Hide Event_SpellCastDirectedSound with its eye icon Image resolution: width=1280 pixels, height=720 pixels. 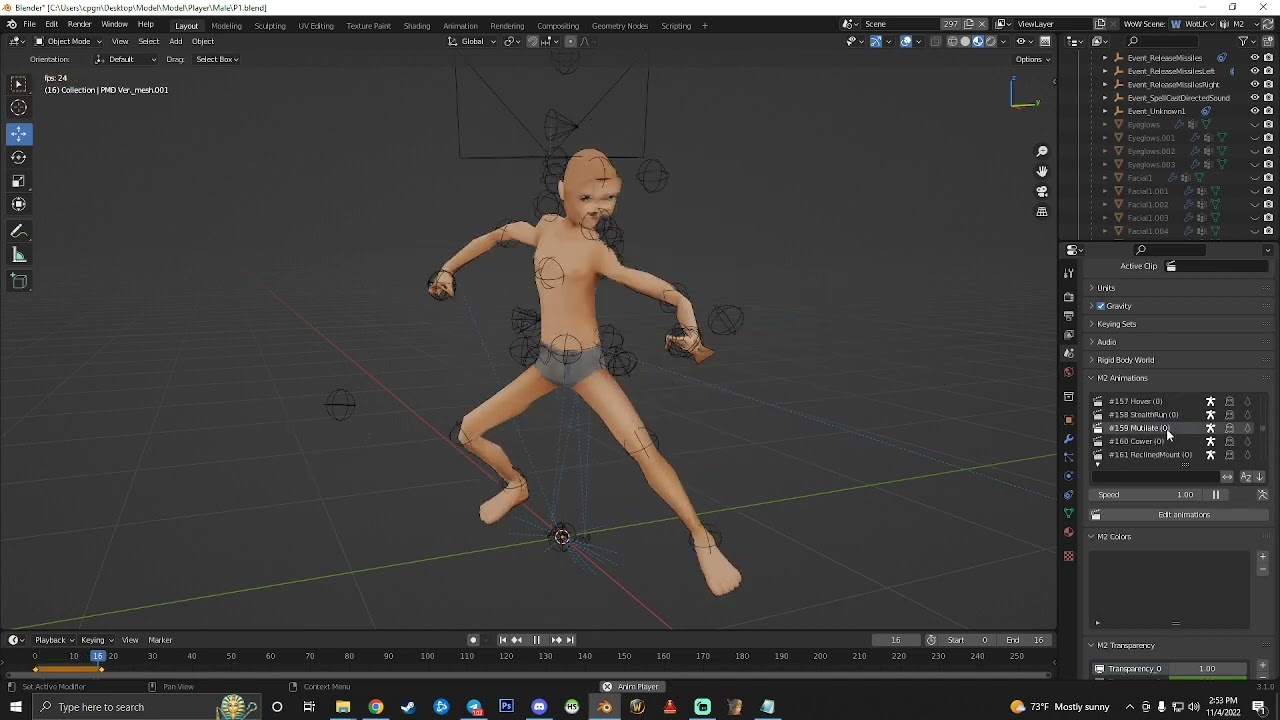click(1255, 98)
